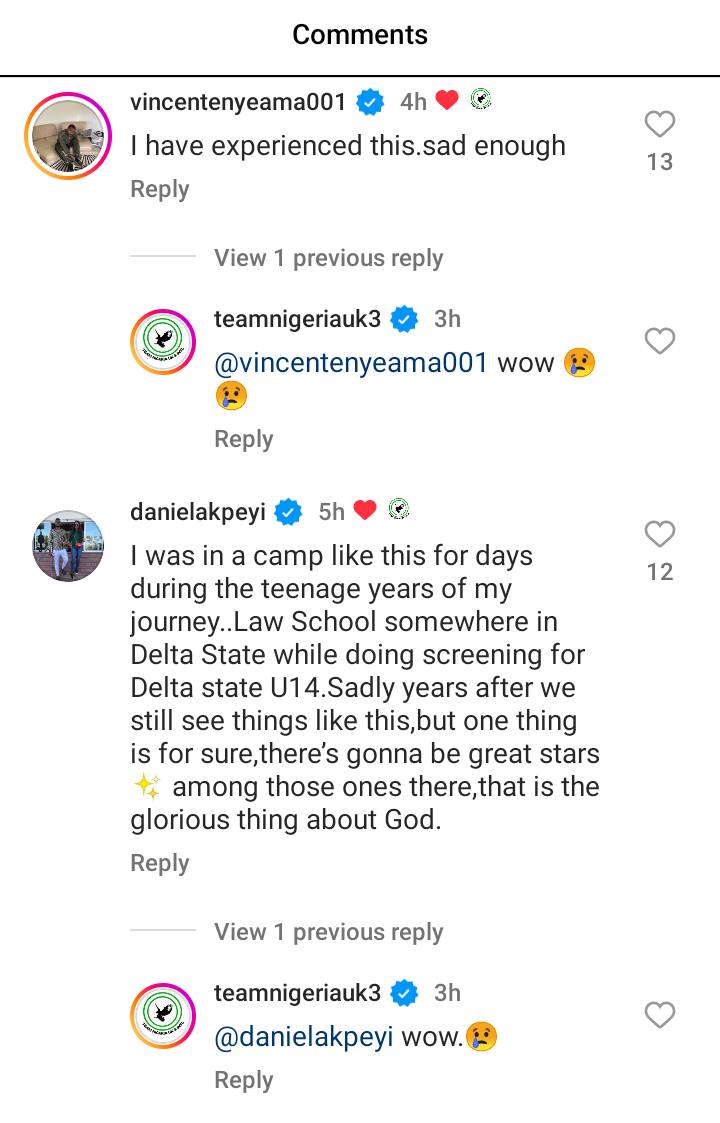
Task: Tap creator-liked badge on vincentenyeama001's comment
Action: 481,100
